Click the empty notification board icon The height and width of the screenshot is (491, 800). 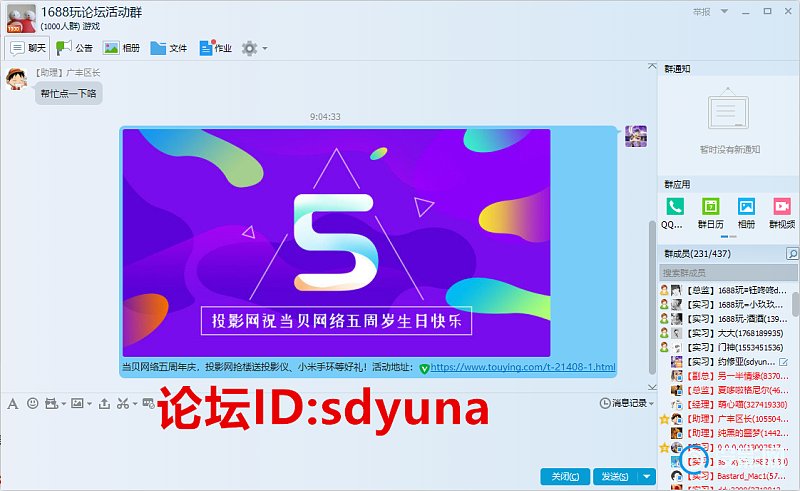point(728,109)
